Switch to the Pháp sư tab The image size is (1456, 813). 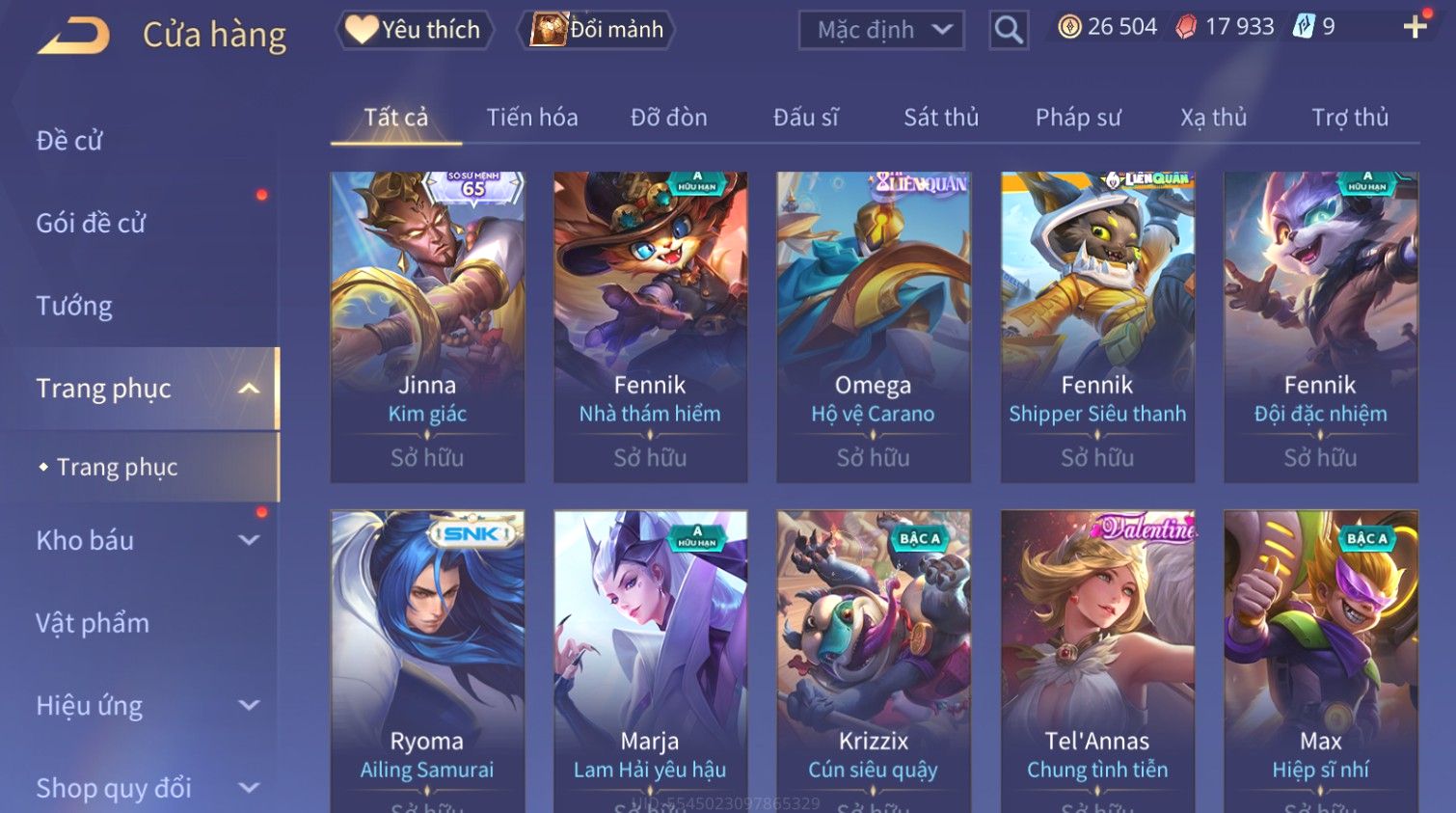tap(1078, 118)
